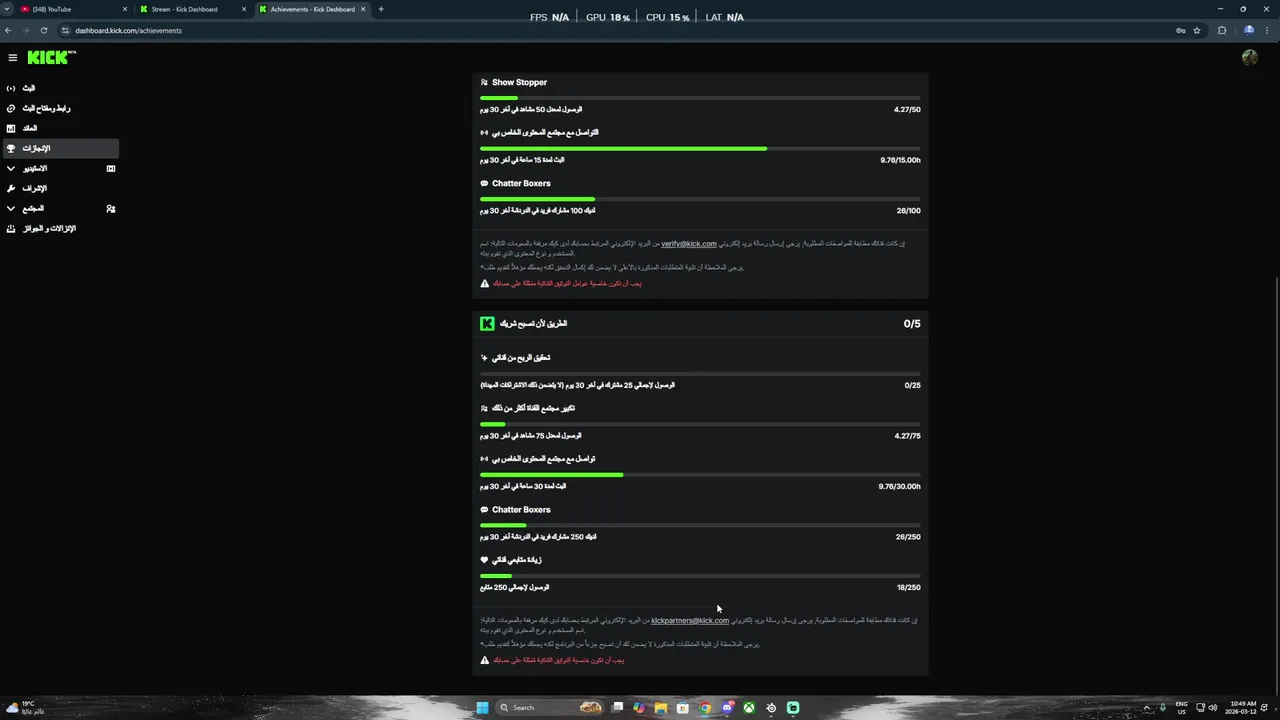Click the green Kick partner badge icon

click(x=487, y=324)
